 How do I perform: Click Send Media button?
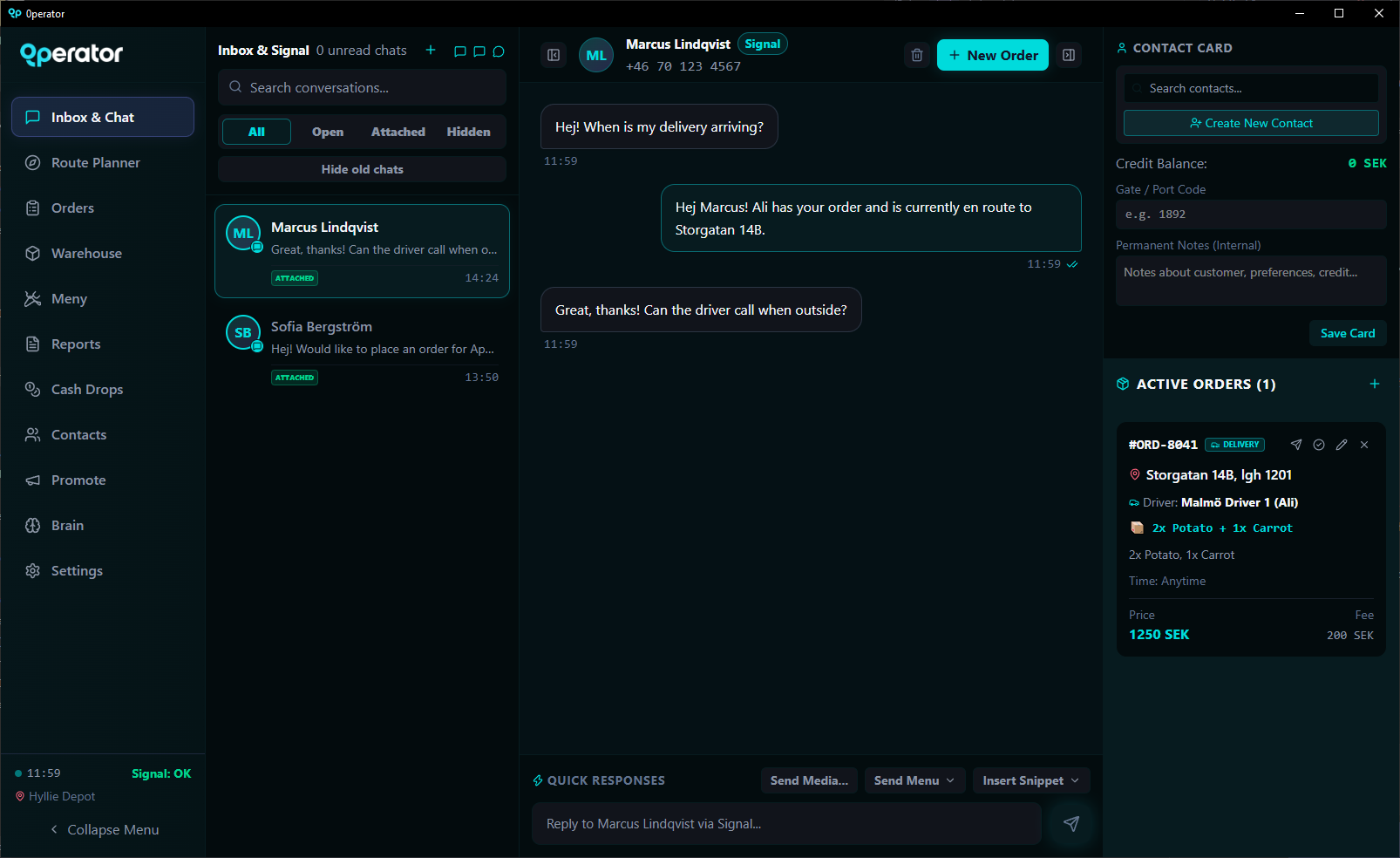[809, 780]
